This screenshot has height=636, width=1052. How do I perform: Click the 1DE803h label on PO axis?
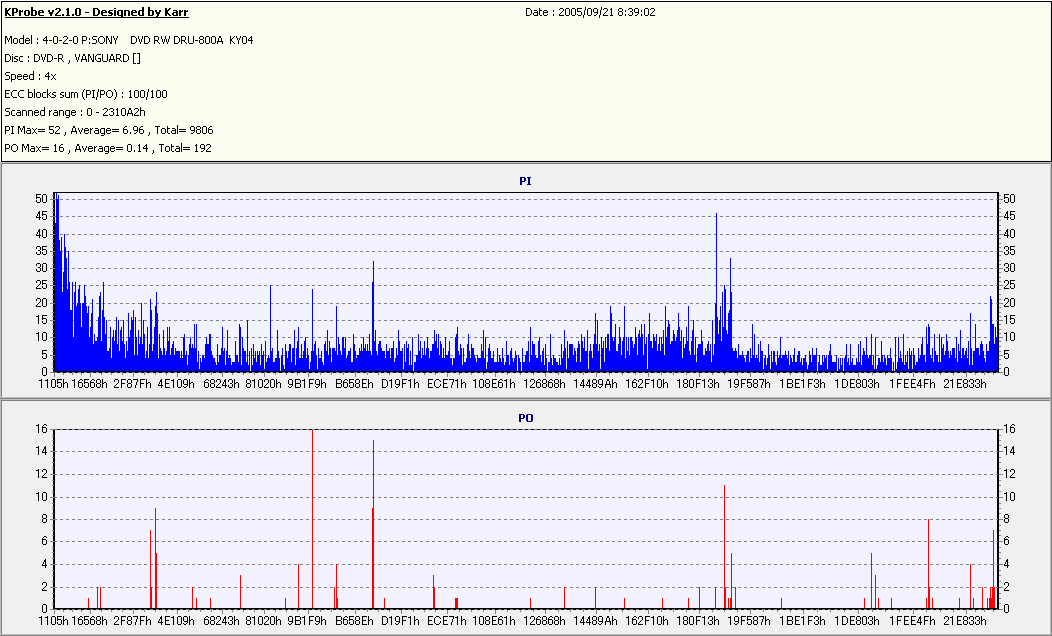857,621
